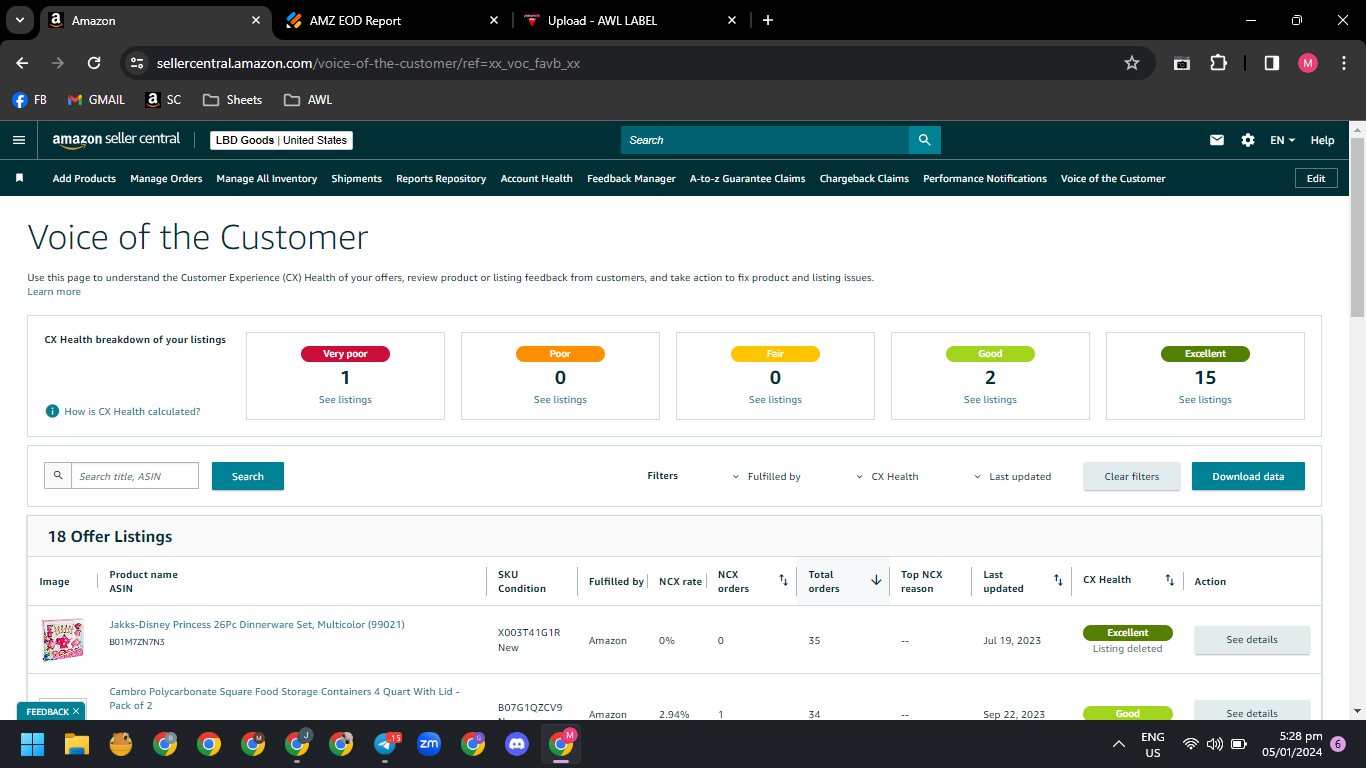
Task: Click the browser address bar URL
Action: pyautogui.click(x=369, y=63)
